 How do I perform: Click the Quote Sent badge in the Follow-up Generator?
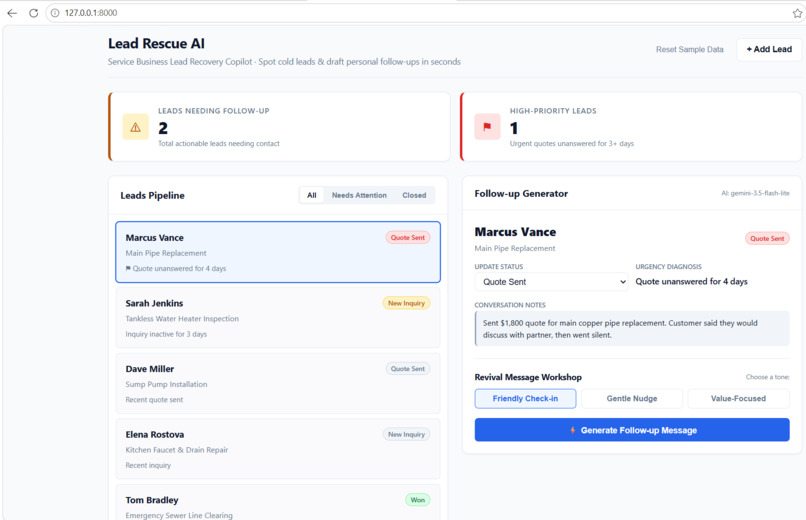point(767,238)
